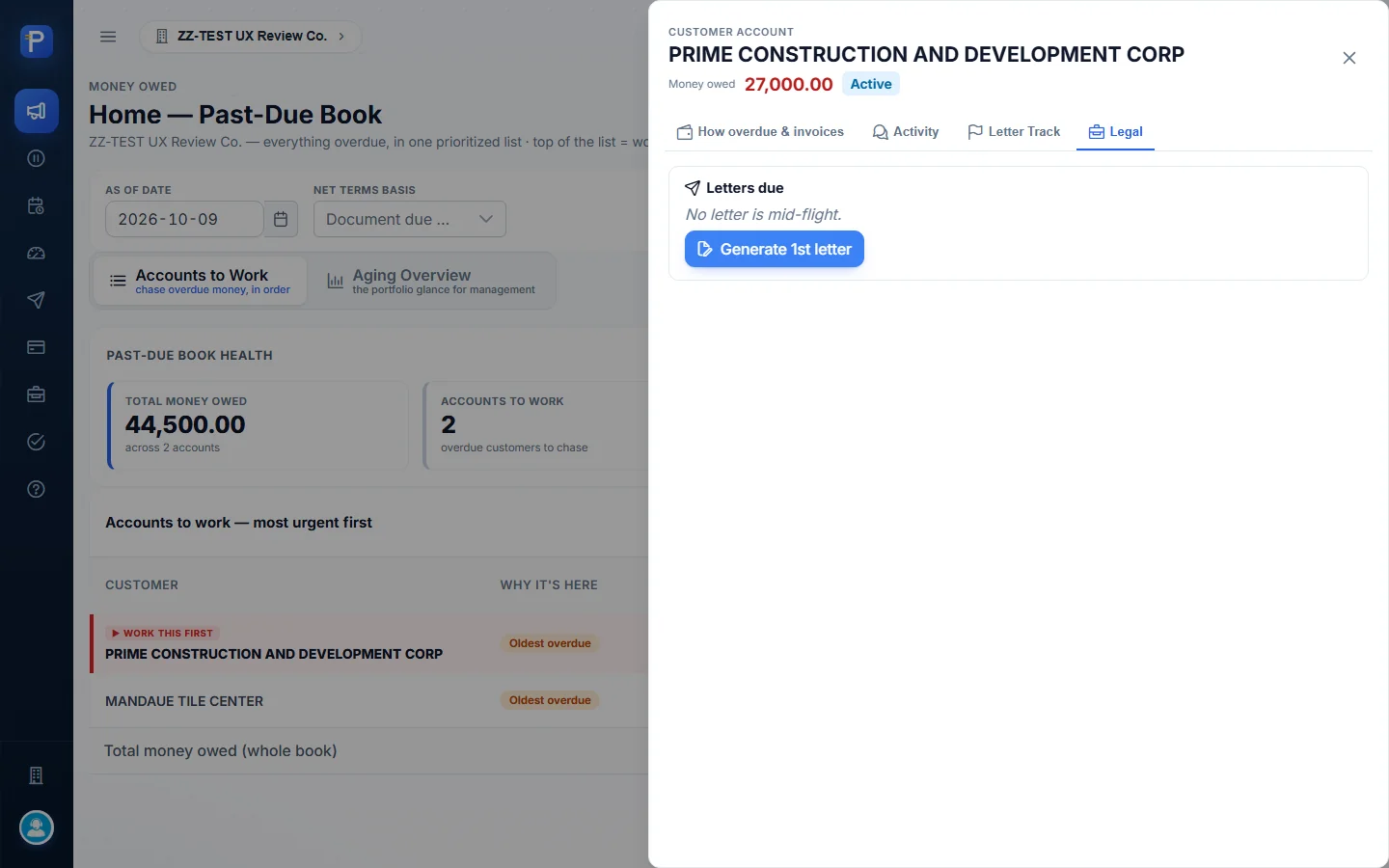Image resolution: width=1389 pixels, height=868 pixels.
Task: Open the building icon at sidebar bottom
Action: (37, 775)
